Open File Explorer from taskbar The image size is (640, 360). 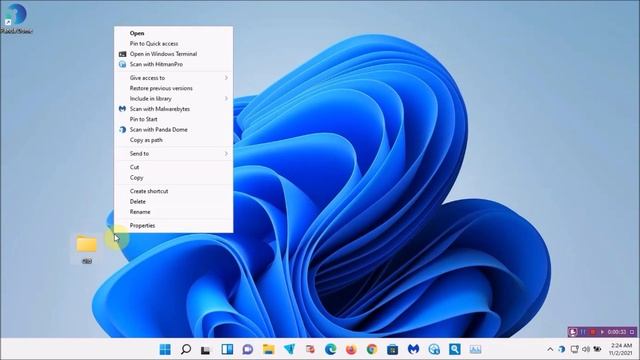tap(269, 349)
